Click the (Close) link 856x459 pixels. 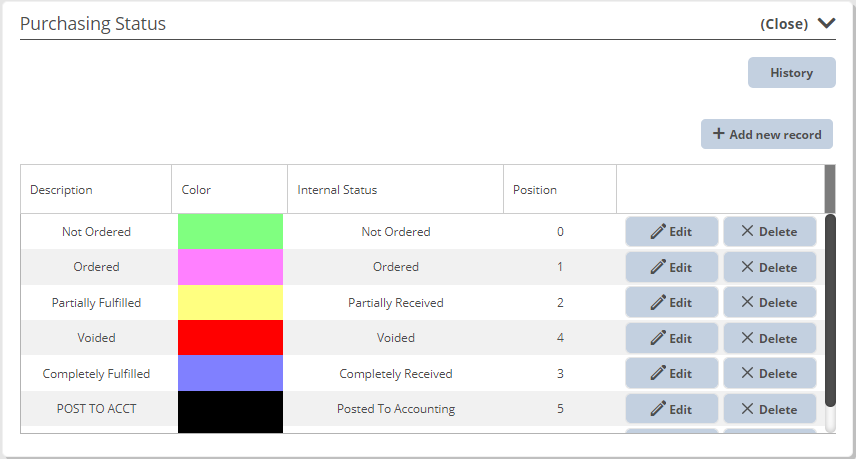(784, 24)
